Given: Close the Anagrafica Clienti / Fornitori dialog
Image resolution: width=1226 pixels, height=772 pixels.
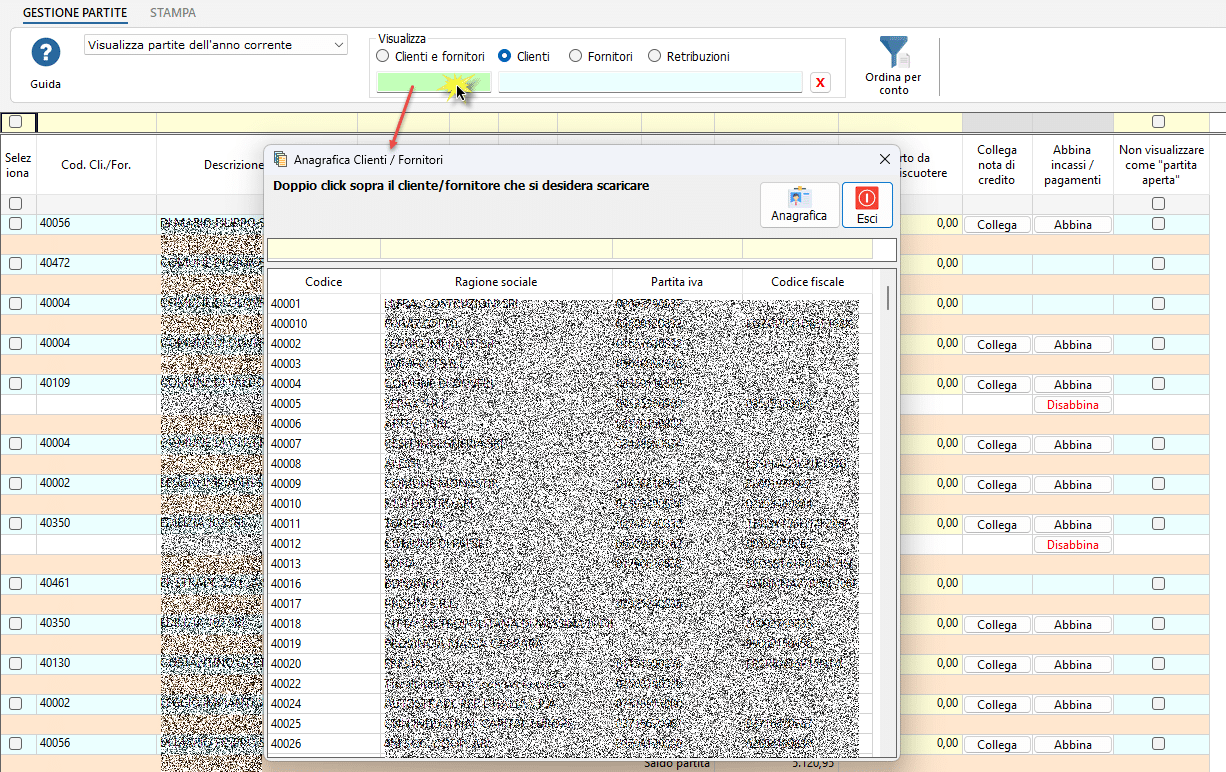Looking at the screenshot, I should [884, 159].
